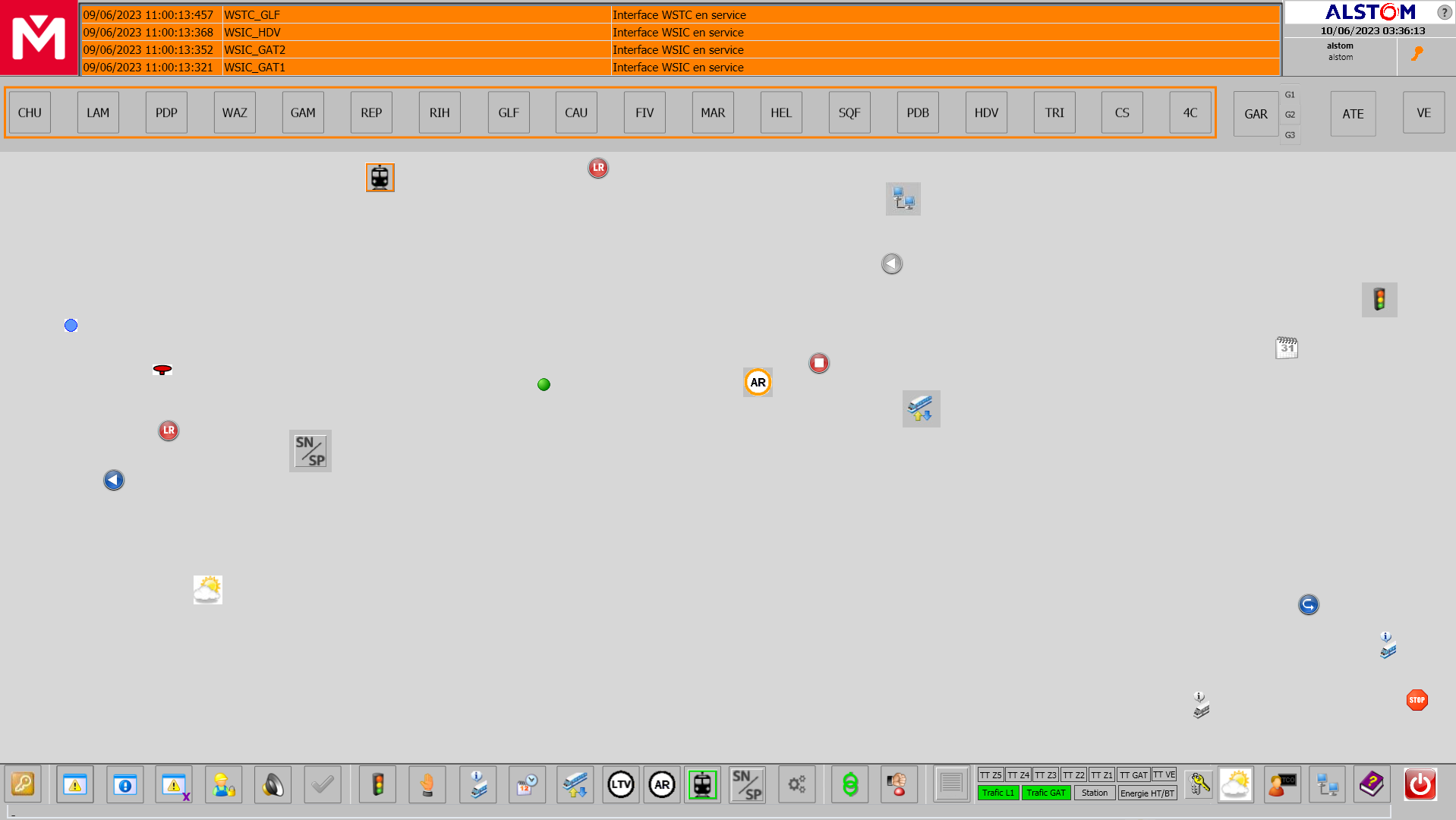Screen dimensions: 1456x820
Task: Select the network stations icon
Action: point(1327,785)
